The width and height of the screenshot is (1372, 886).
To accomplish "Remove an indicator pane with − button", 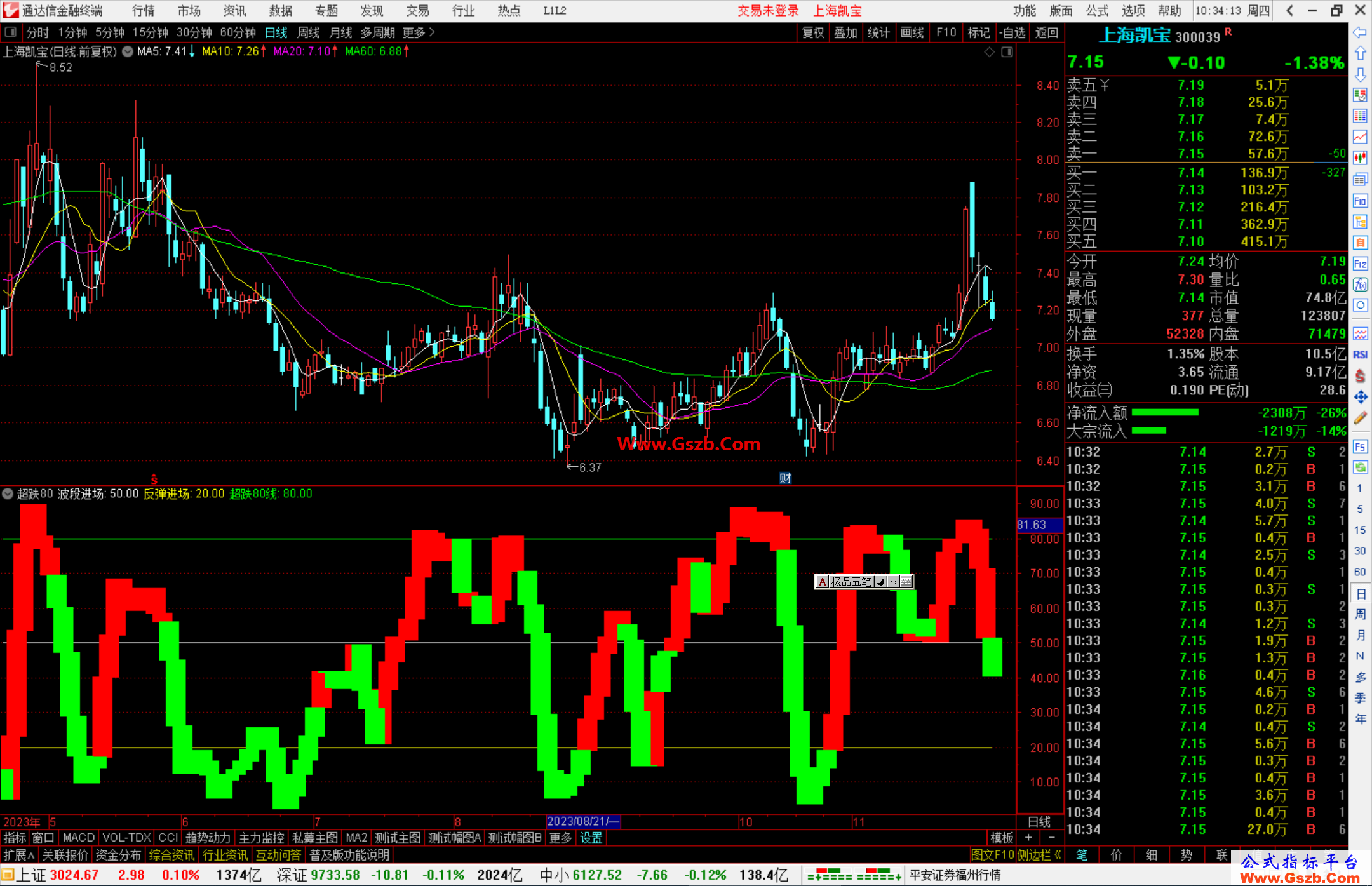I will click(1051, 838).
